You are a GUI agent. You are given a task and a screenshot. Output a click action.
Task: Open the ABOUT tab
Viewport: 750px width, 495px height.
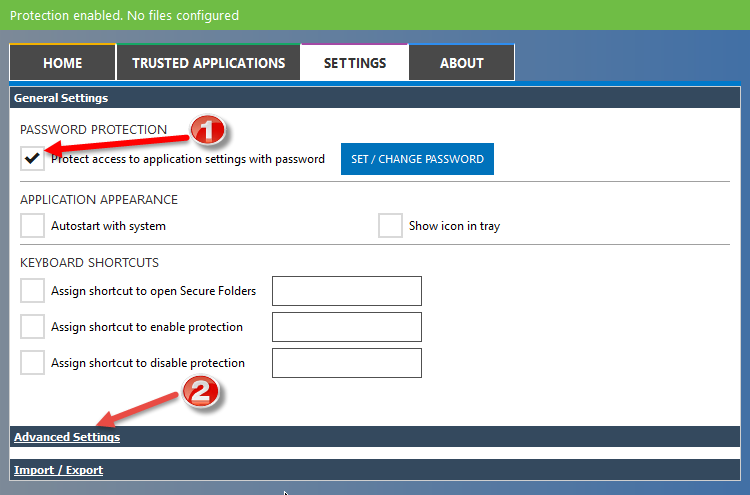[462, 63]
